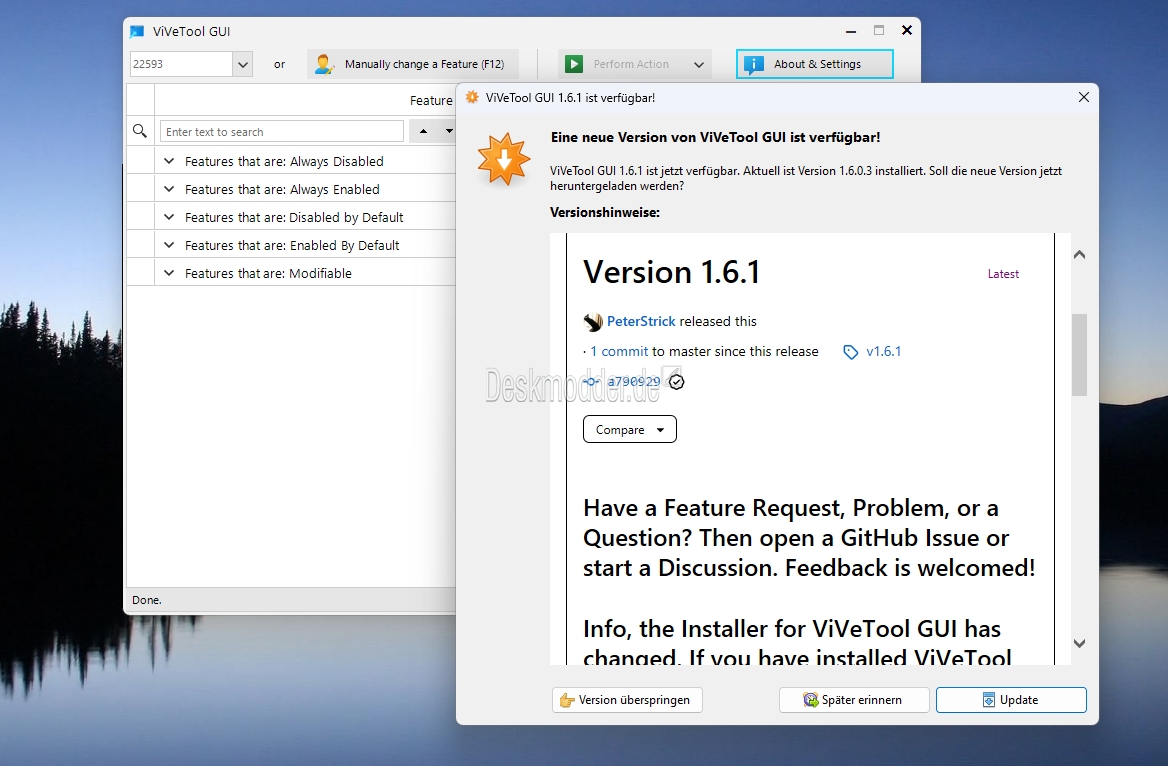Click the green play icon of Perform Action
The width and height of the screenshot is (1168, 766).
[x=574, y=64]
